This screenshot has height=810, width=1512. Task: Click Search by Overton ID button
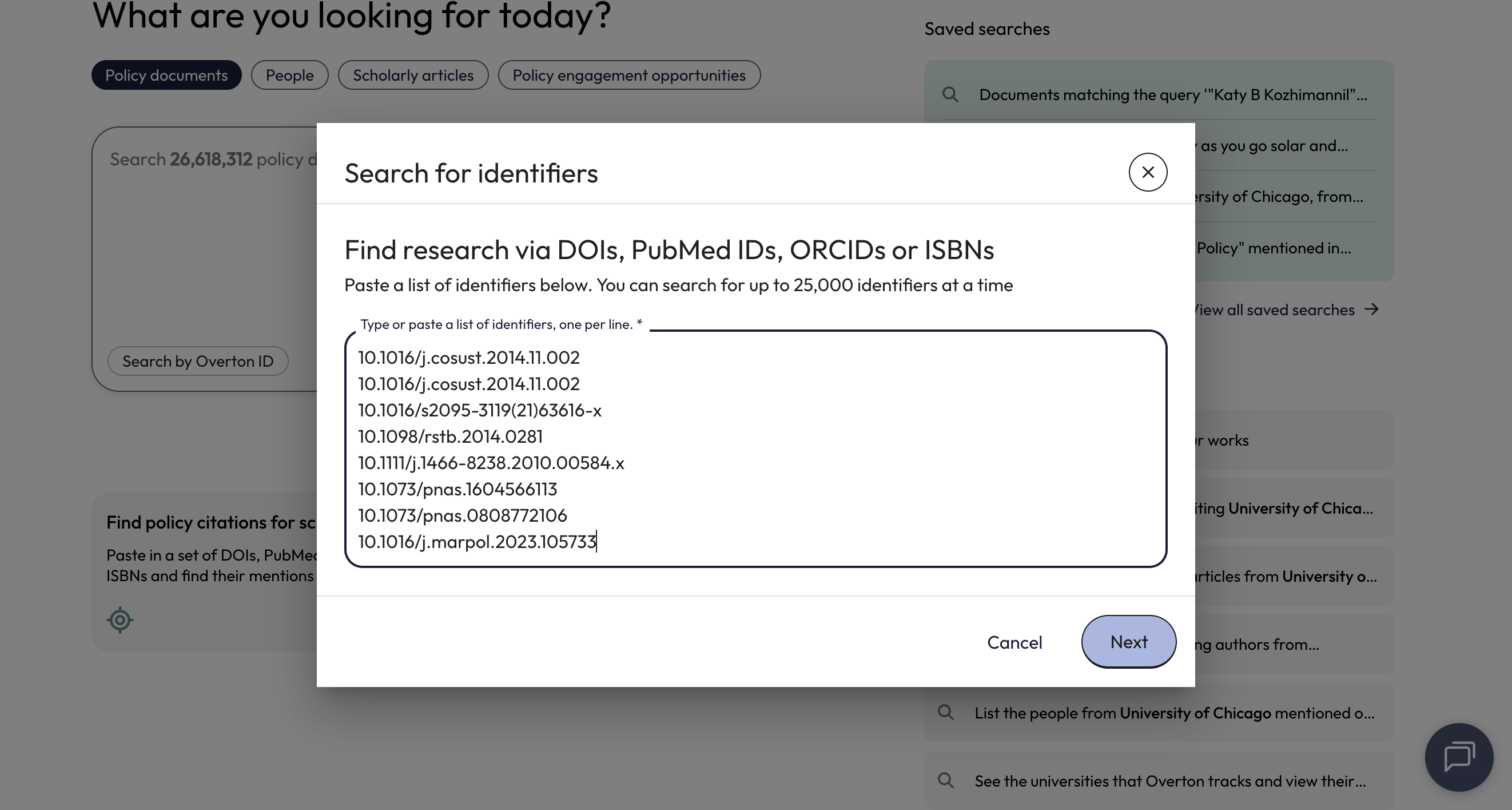tap(198, 361)
